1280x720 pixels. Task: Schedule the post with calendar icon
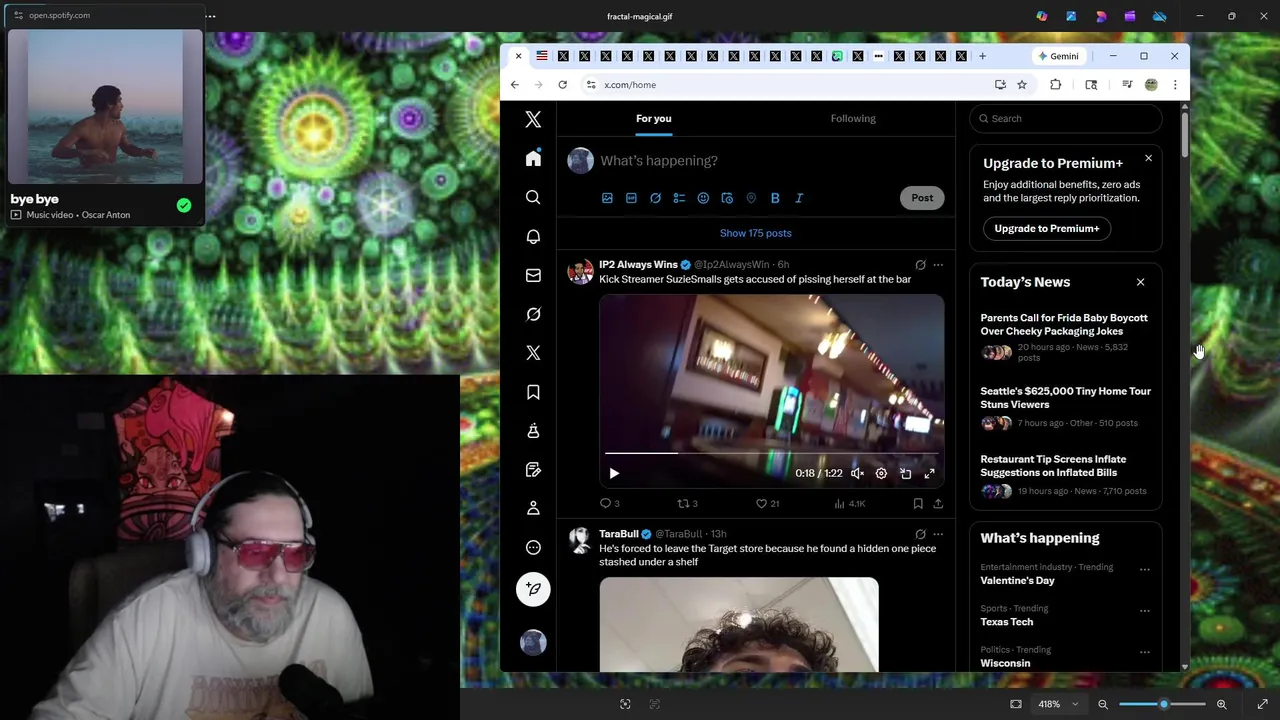(x=727, y=198)
